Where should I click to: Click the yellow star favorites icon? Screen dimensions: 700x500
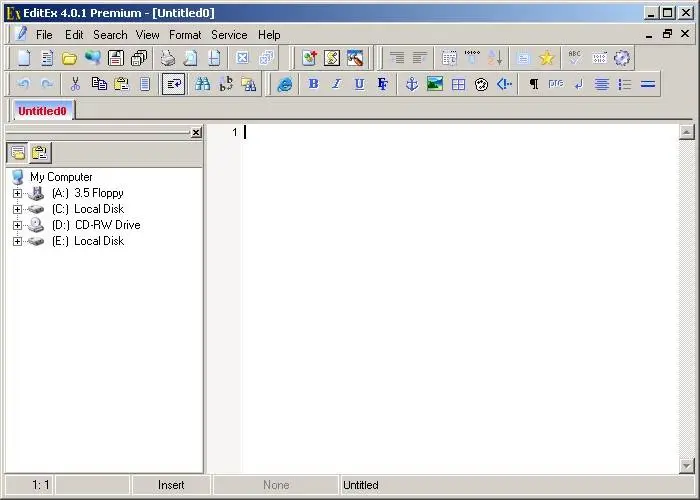(x=546, y=58)
